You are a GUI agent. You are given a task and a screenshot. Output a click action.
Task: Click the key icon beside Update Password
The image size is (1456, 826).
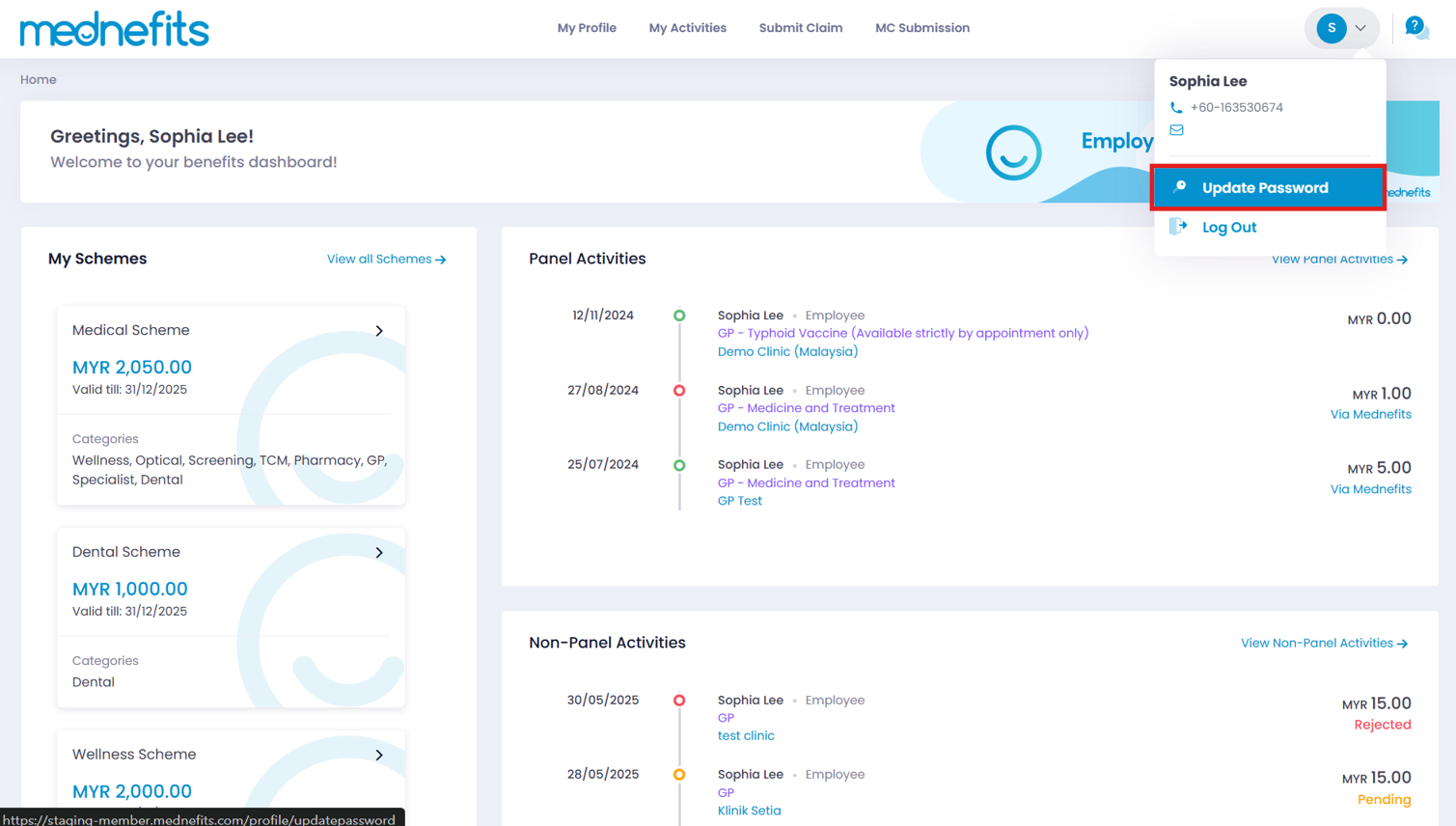click(x=1179, y=187)
